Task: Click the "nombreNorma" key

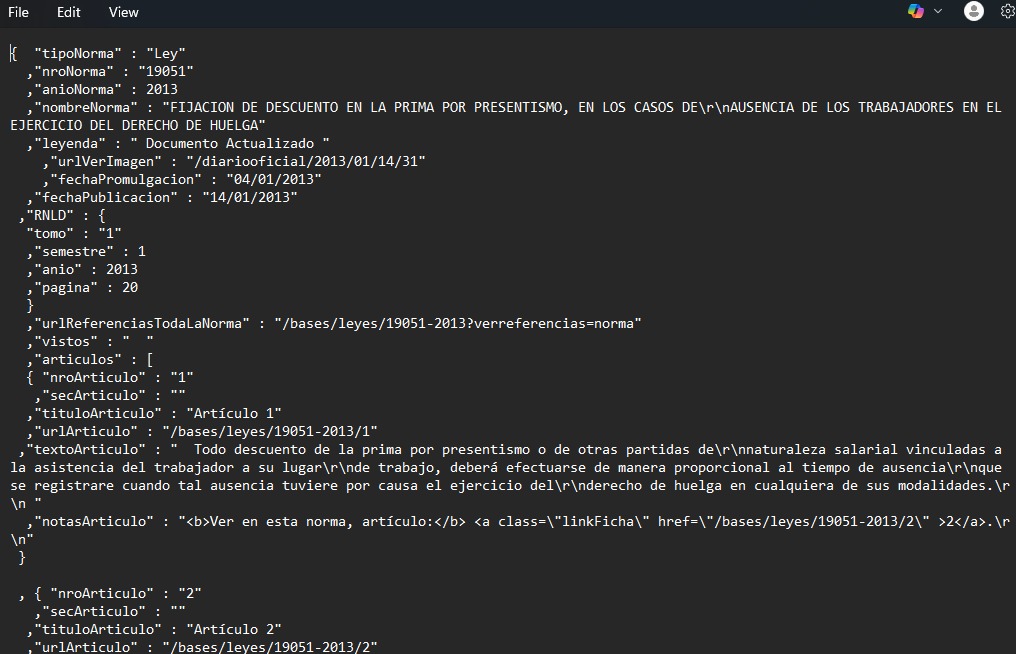Action: point(86,108)
